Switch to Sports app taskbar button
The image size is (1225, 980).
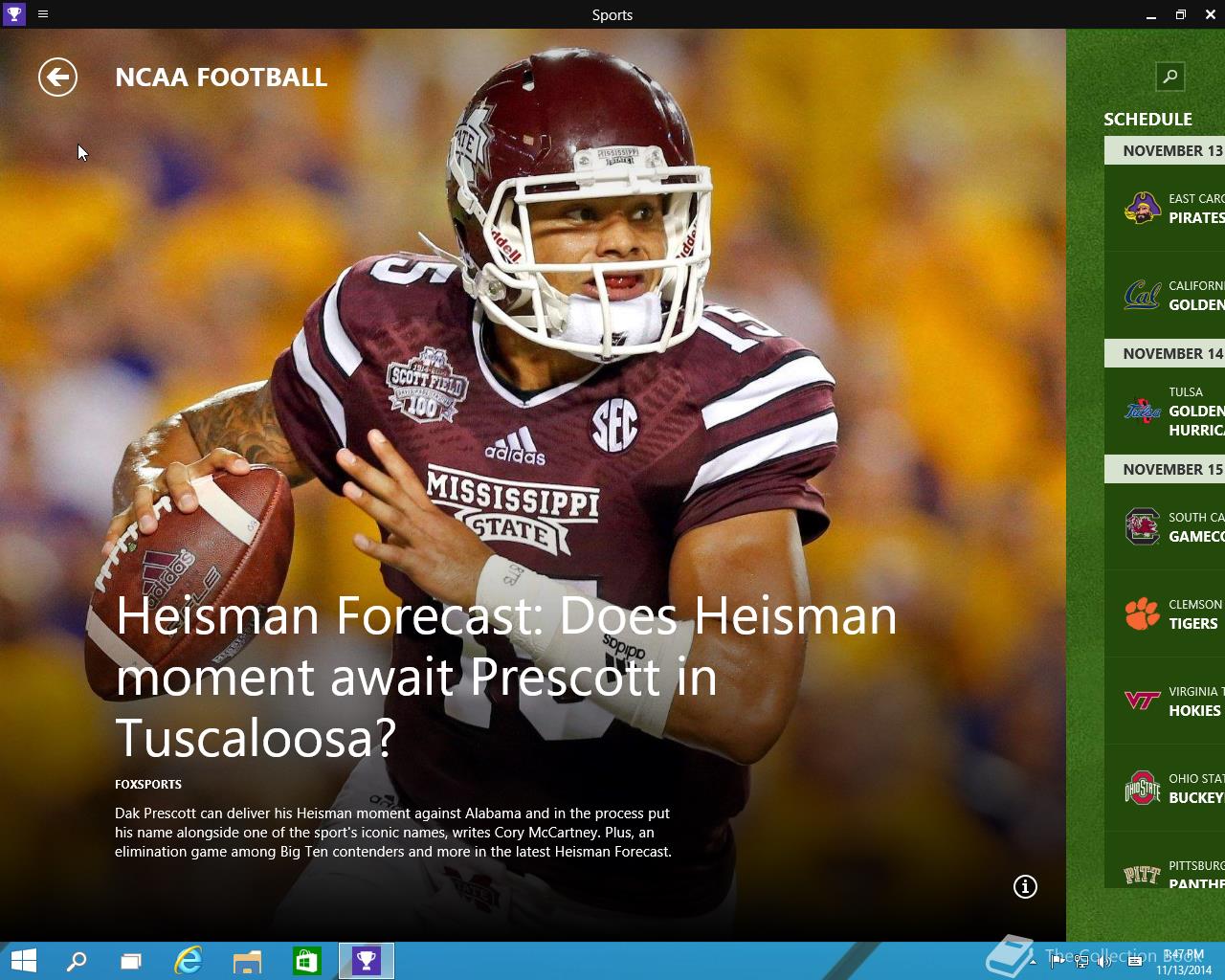[367, 961]
